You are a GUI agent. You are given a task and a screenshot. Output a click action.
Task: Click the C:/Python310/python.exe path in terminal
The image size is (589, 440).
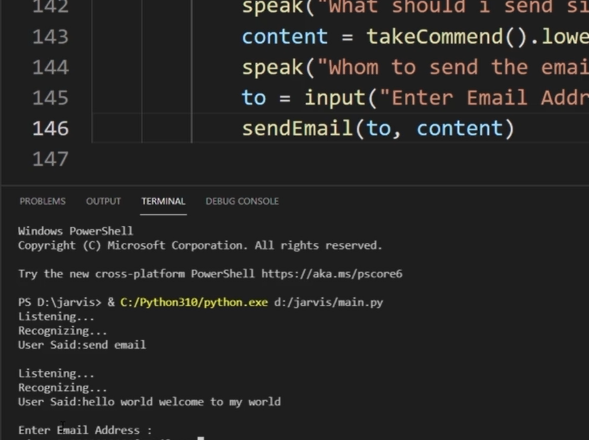[x=194, y=302]
